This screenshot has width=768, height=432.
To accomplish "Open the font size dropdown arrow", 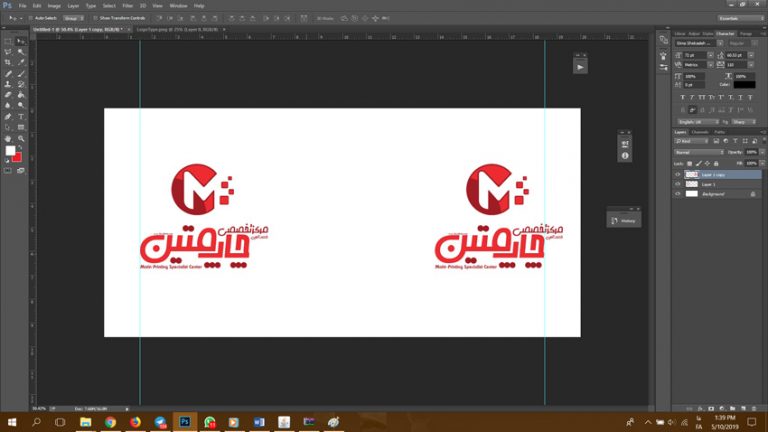I will (711, 55).
